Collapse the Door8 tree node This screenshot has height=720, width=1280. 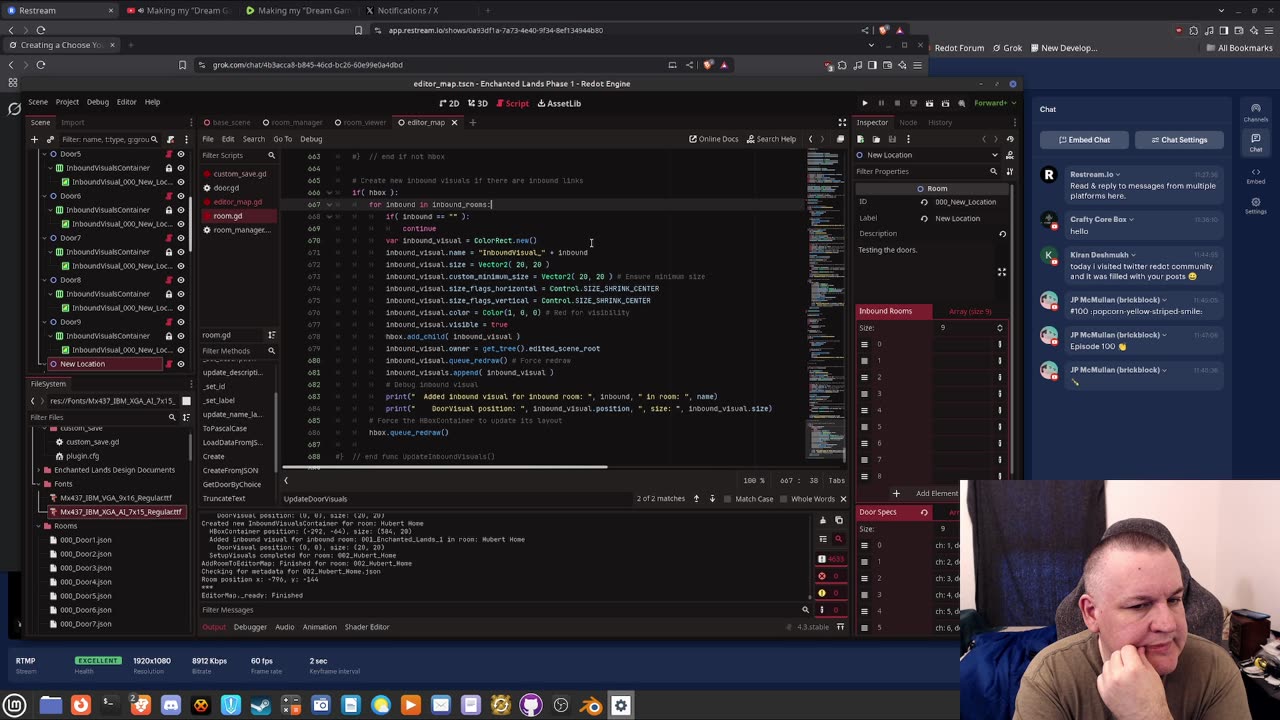[x=43, y=280]
